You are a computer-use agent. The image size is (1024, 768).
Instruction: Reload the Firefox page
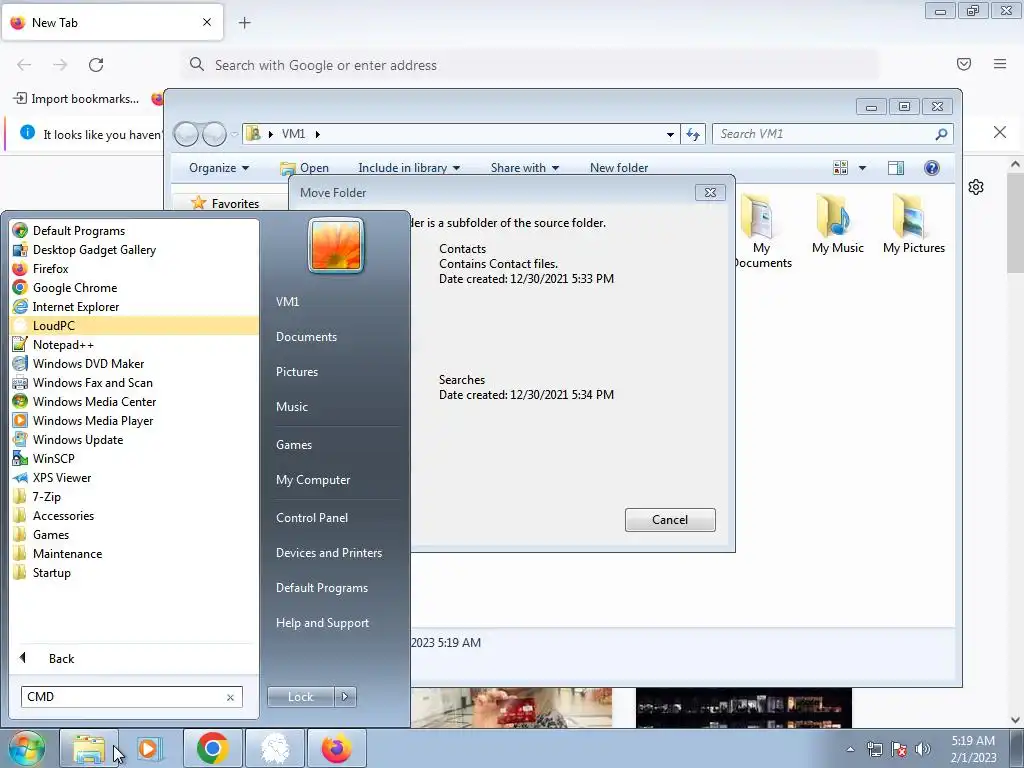(x=96, y=65)
